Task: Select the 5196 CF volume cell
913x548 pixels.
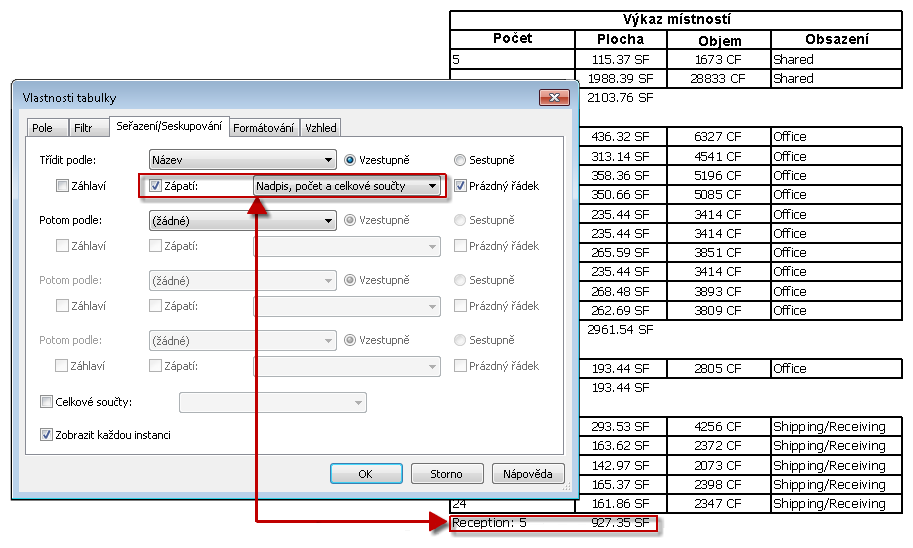Action: pyautogui.click(x=719, y=175)
